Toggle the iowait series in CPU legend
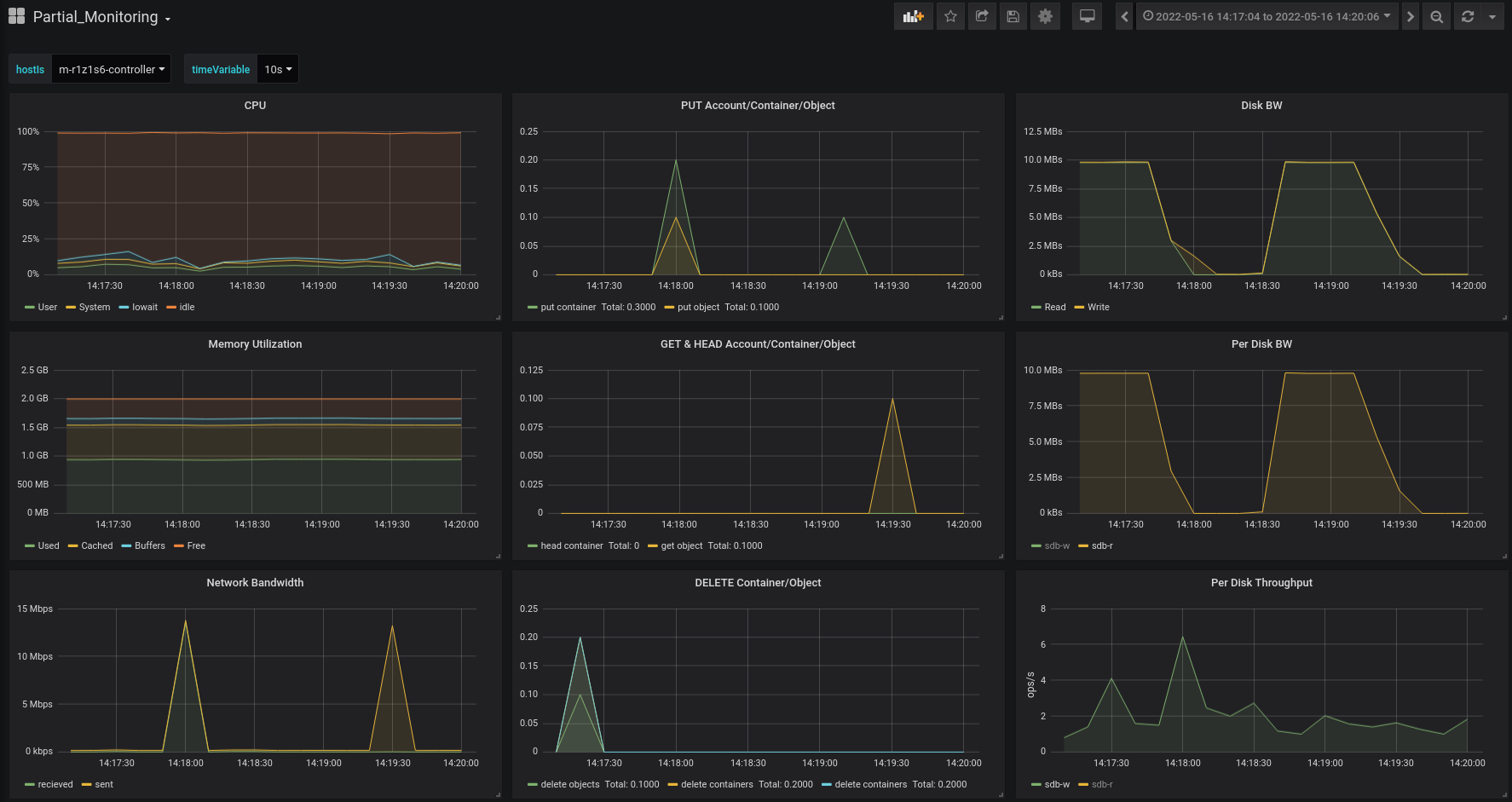Viewport: 1512px width, 802px height. pyautogui.click(x=144, y=307)
